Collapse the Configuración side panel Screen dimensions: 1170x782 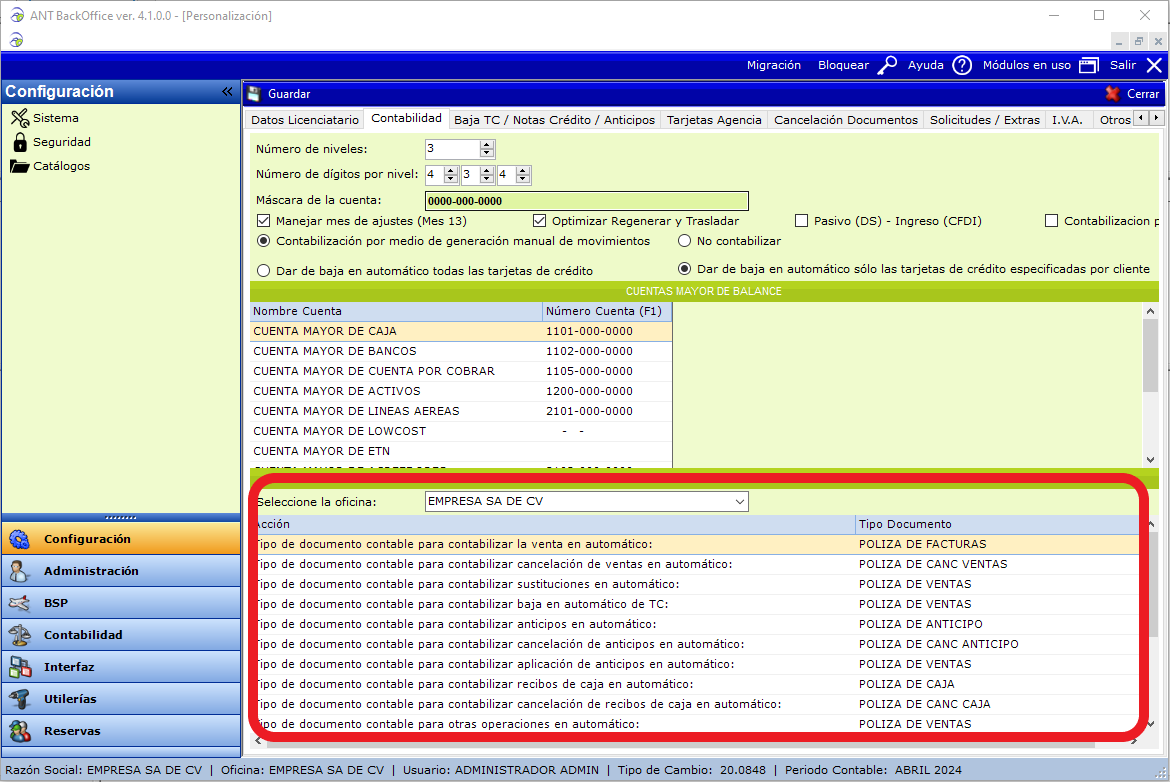228,92
